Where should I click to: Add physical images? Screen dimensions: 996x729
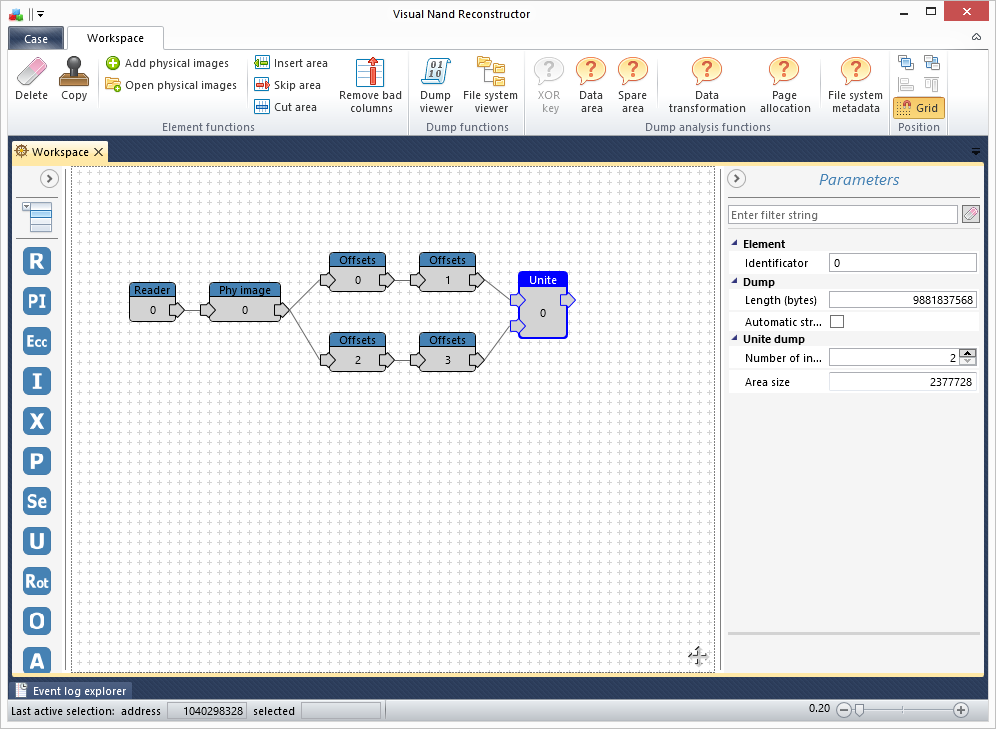point(167,63)
